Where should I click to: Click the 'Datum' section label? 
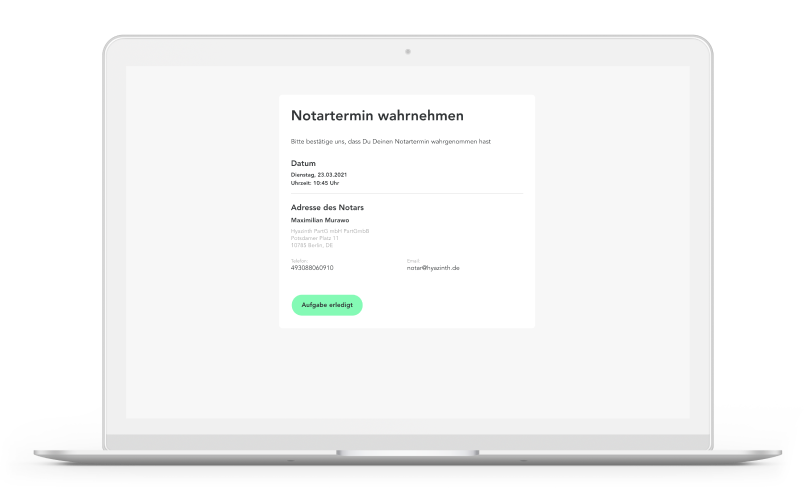303,164
